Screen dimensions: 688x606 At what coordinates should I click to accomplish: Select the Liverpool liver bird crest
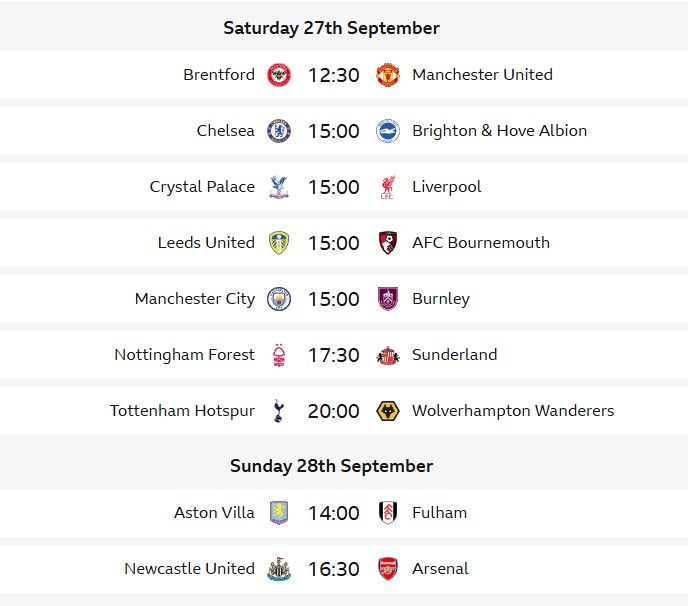pyautogui.click(x=388, y=187)
